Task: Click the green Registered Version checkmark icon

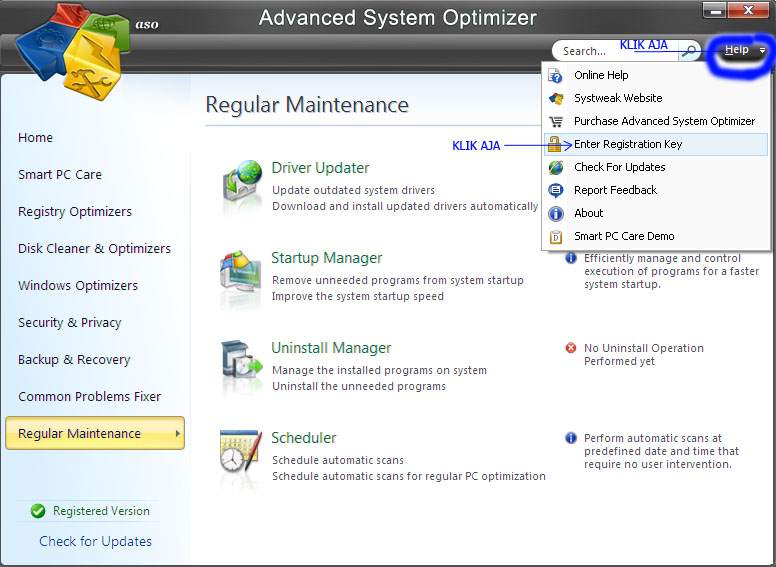Action: point(38,511)
